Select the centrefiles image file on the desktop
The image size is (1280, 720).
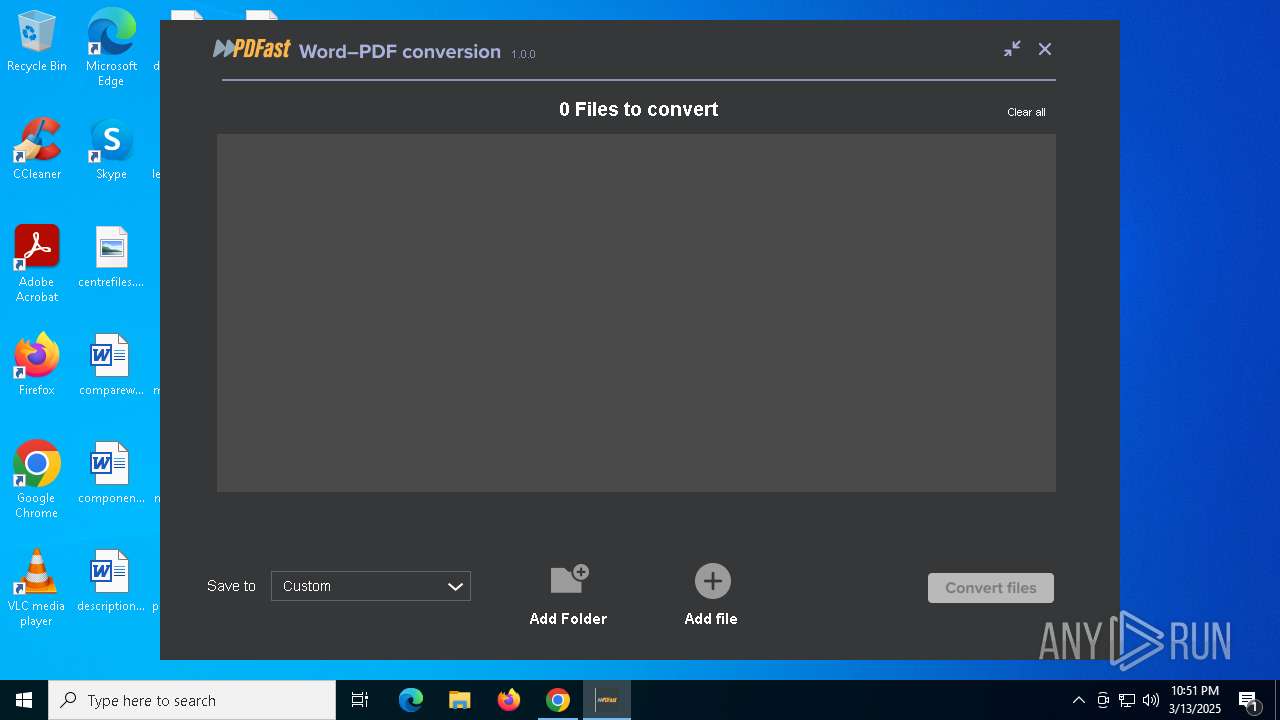pyautogui.click(x=111, y=257)
